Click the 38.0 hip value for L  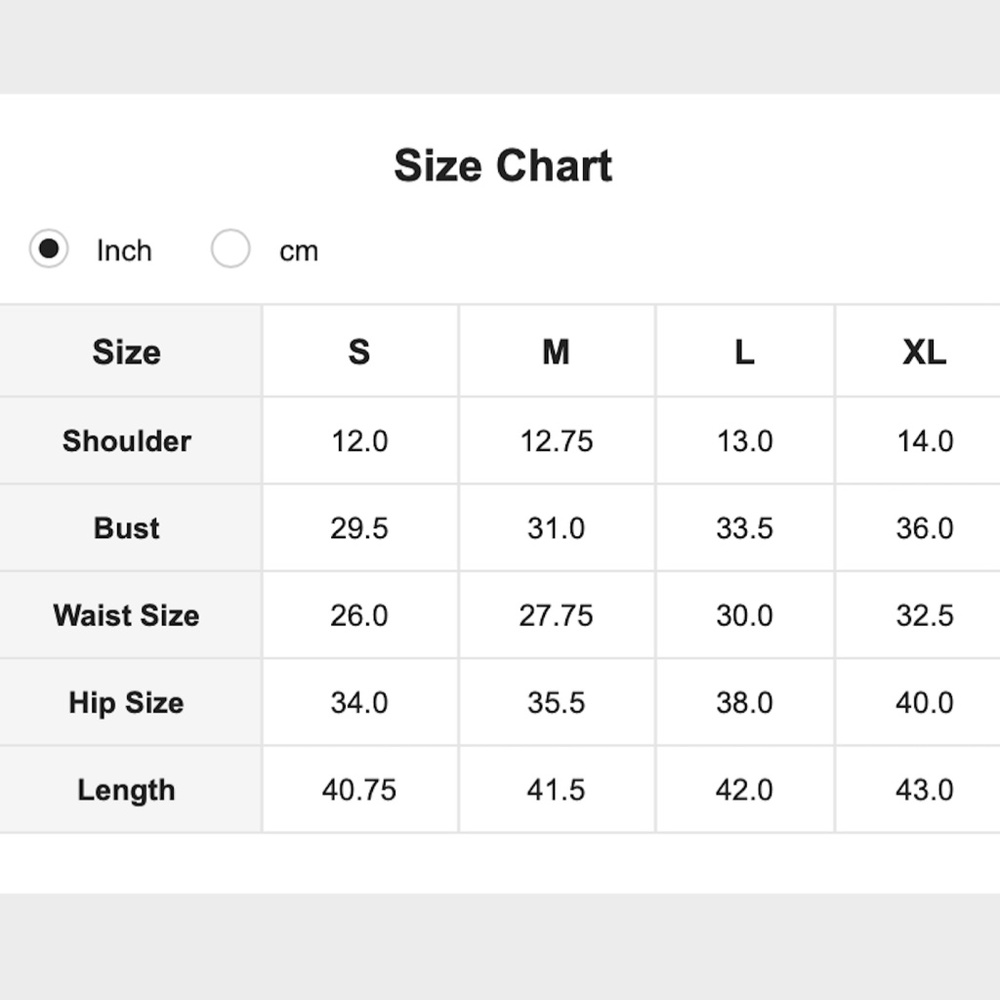744,703
